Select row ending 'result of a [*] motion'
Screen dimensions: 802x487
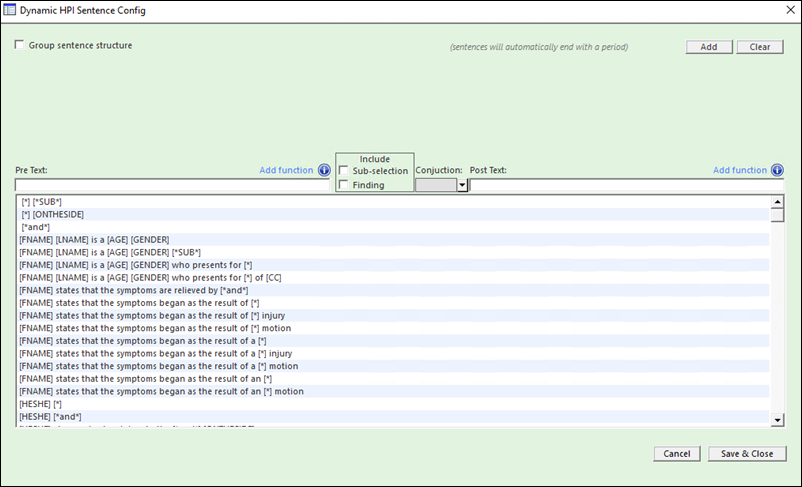[x=393, y=366]
